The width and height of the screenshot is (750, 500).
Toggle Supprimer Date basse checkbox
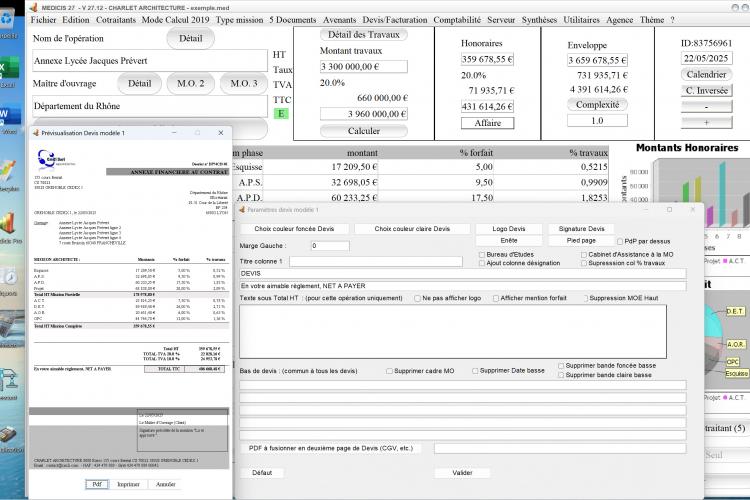pyautogui.click(x=475, y=371)
